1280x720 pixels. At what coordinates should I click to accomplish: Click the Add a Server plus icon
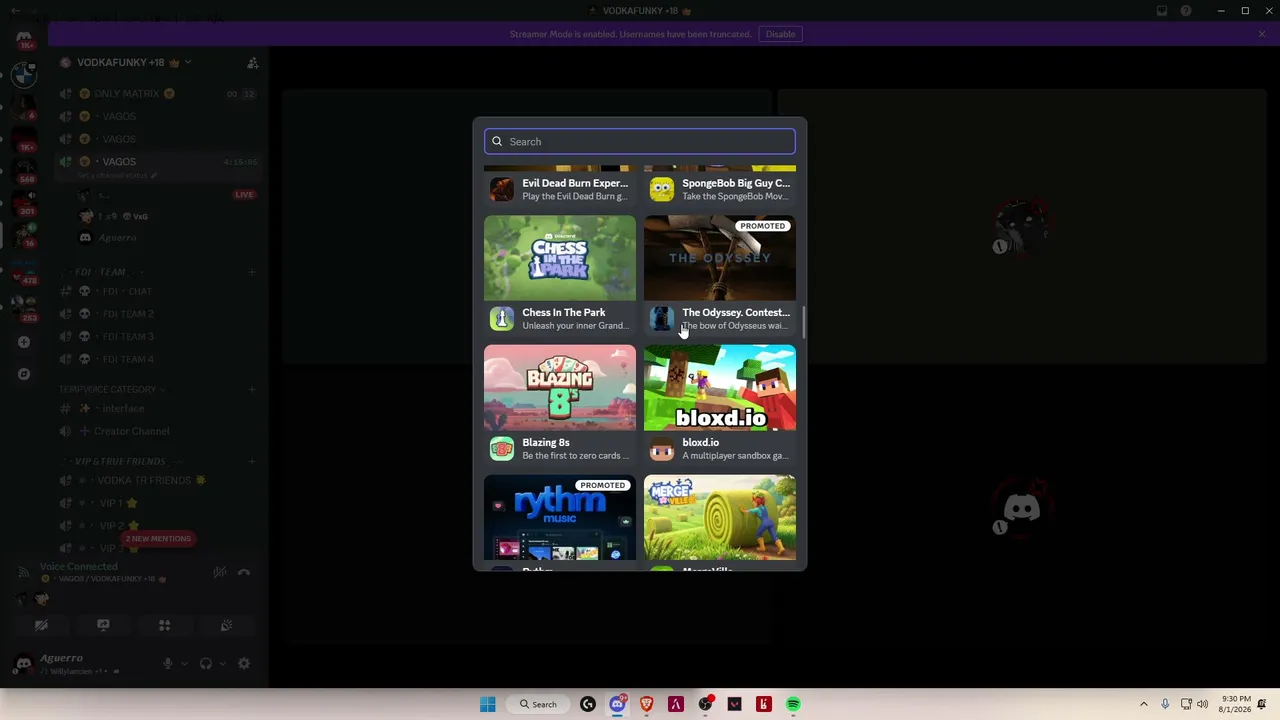coord(24,342)
